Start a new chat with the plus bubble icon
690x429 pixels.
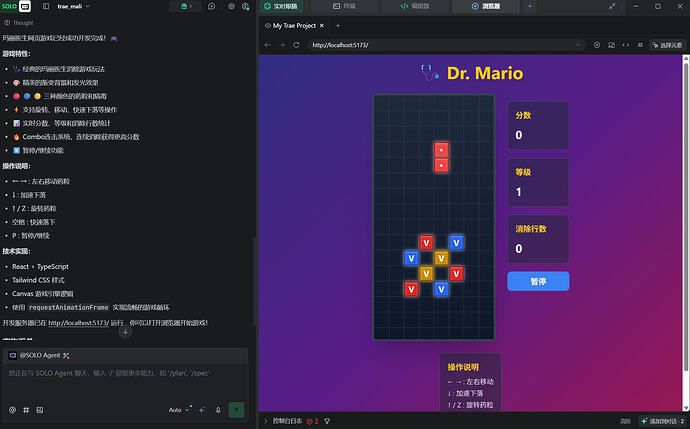(x=212, y=6)
